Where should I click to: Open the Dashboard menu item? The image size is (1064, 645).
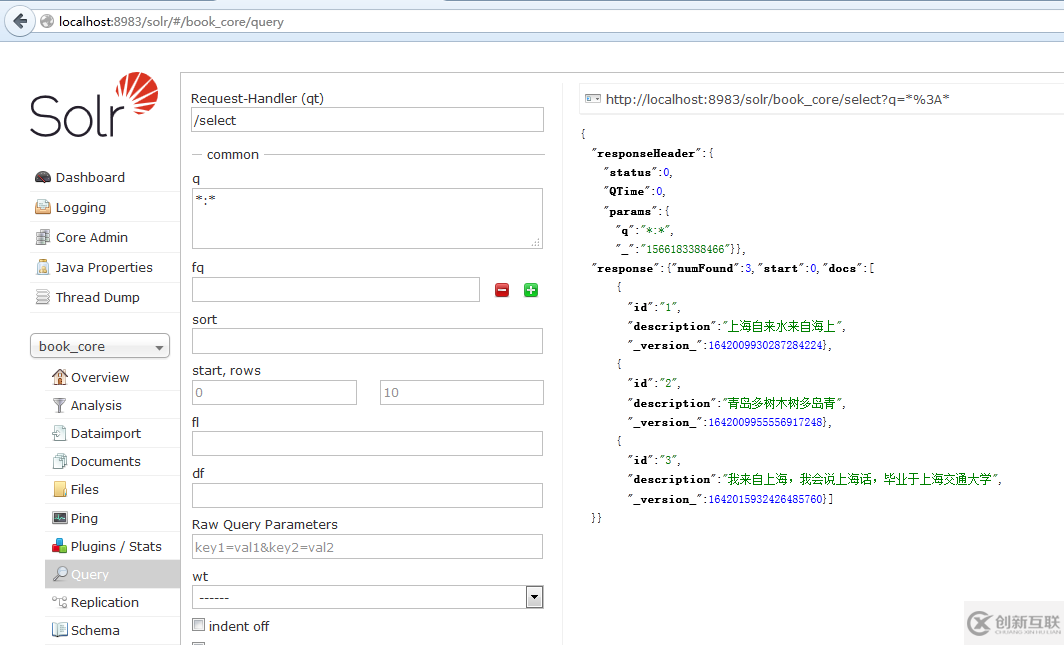point(90,177)
